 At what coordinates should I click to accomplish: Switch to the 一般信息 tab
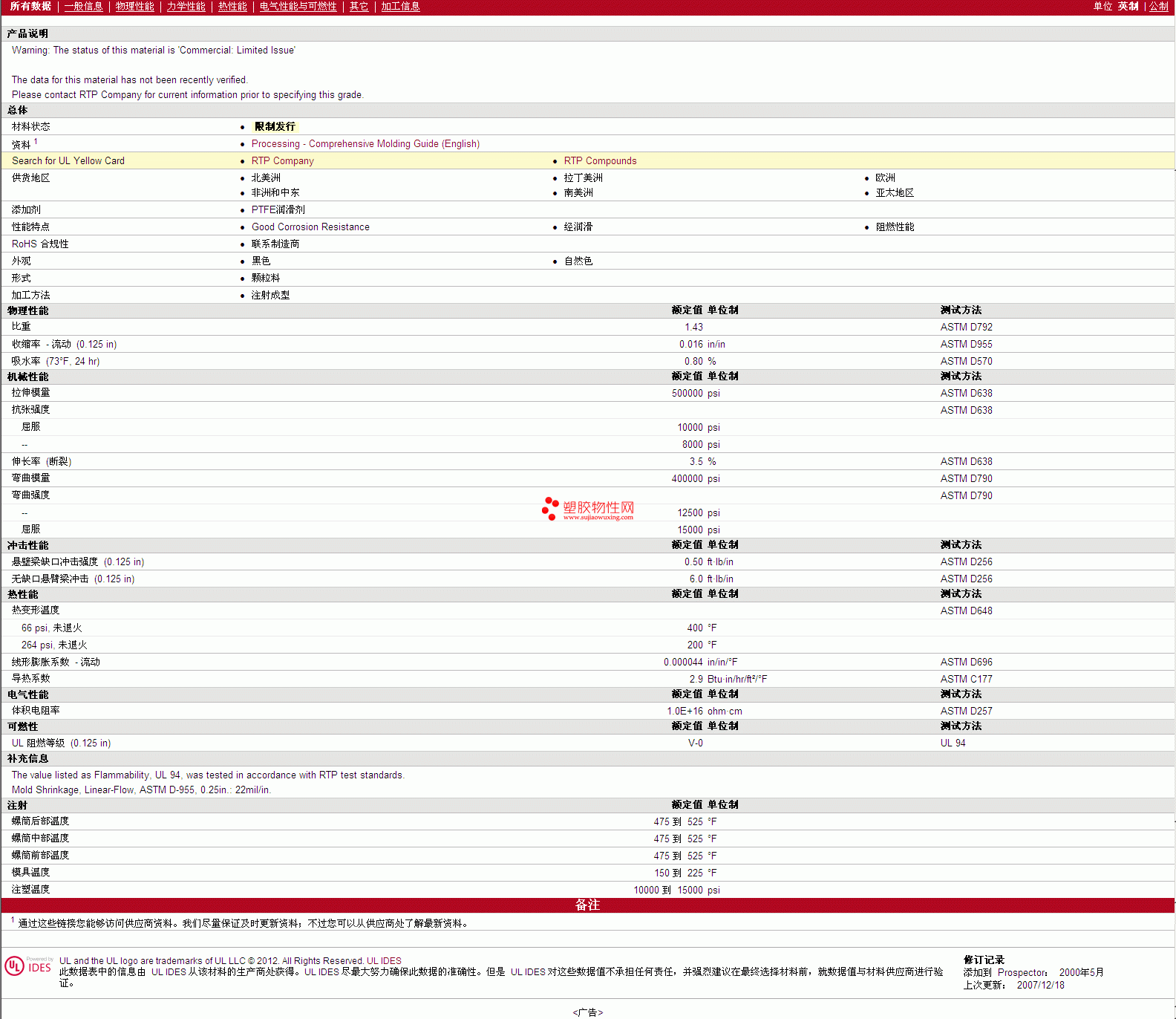[x=83, y=6]
